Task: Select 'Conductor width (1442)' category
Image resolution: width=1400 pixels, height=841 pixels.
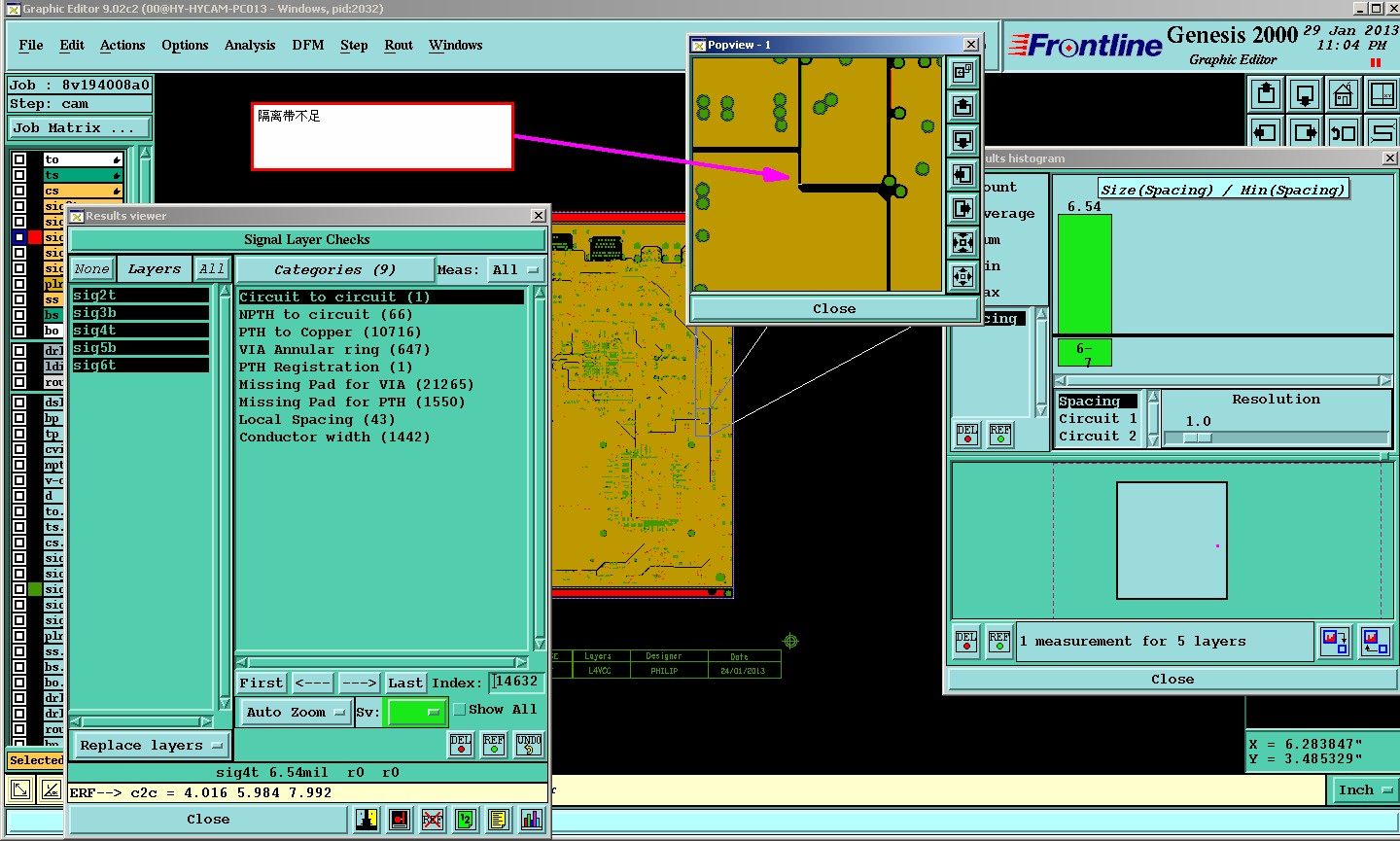Action: [334, 438]
